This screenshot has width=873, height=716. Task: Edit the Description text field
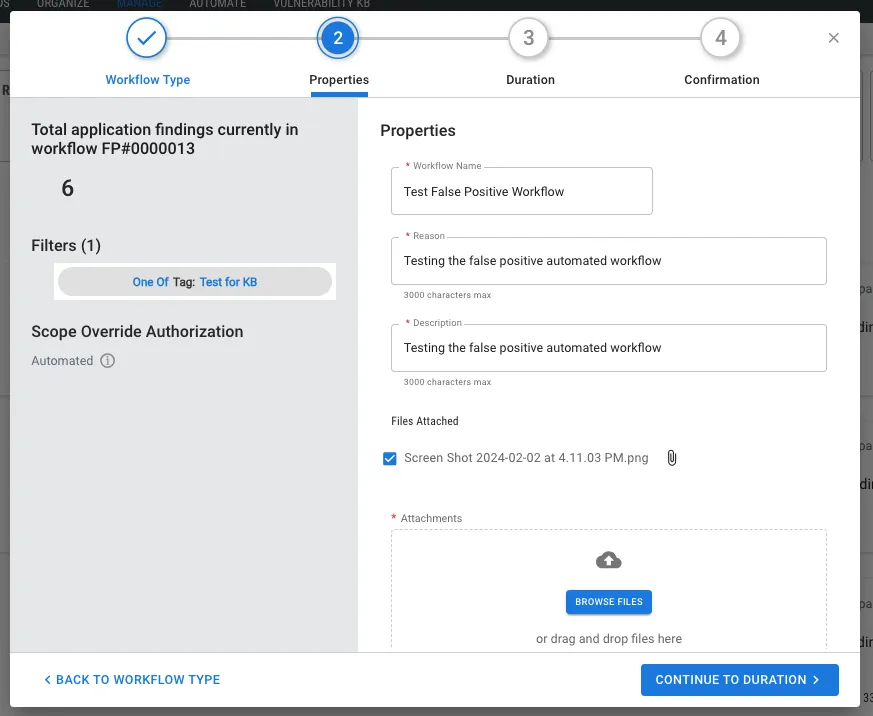point(609,348)
